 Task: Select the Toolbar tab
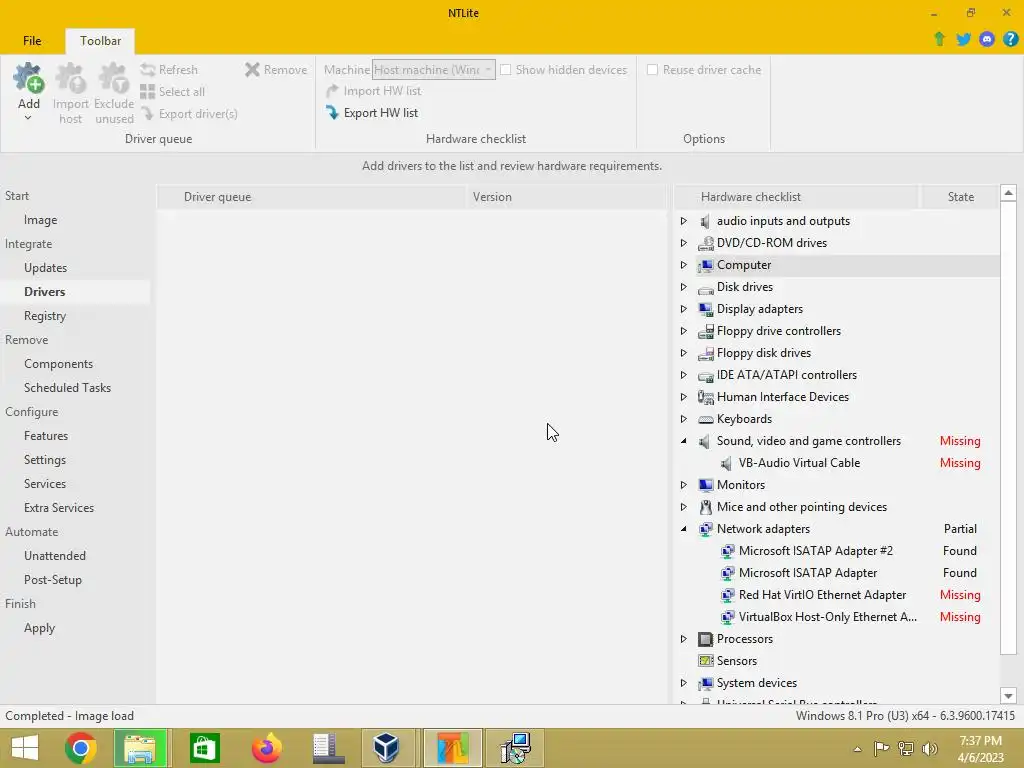101,40
